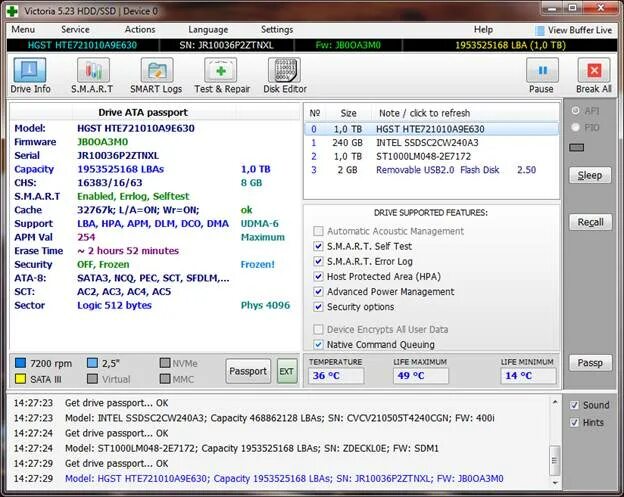The image size is (624, 497).
Task: Select drive 1 INTEL SSDSC2CW240A3 row
Action: coord(431,142)
